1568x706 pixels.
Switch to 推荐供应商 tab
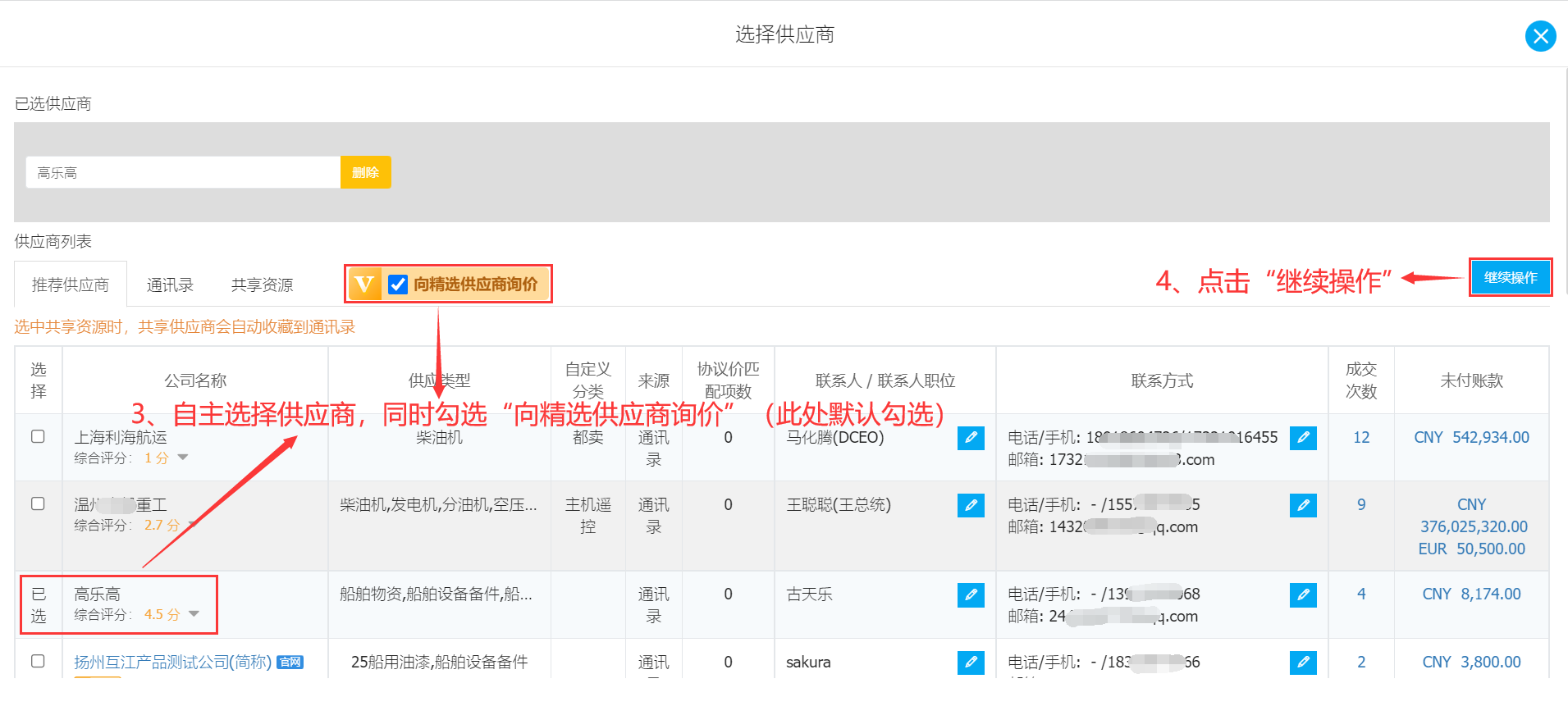(71, 285)
